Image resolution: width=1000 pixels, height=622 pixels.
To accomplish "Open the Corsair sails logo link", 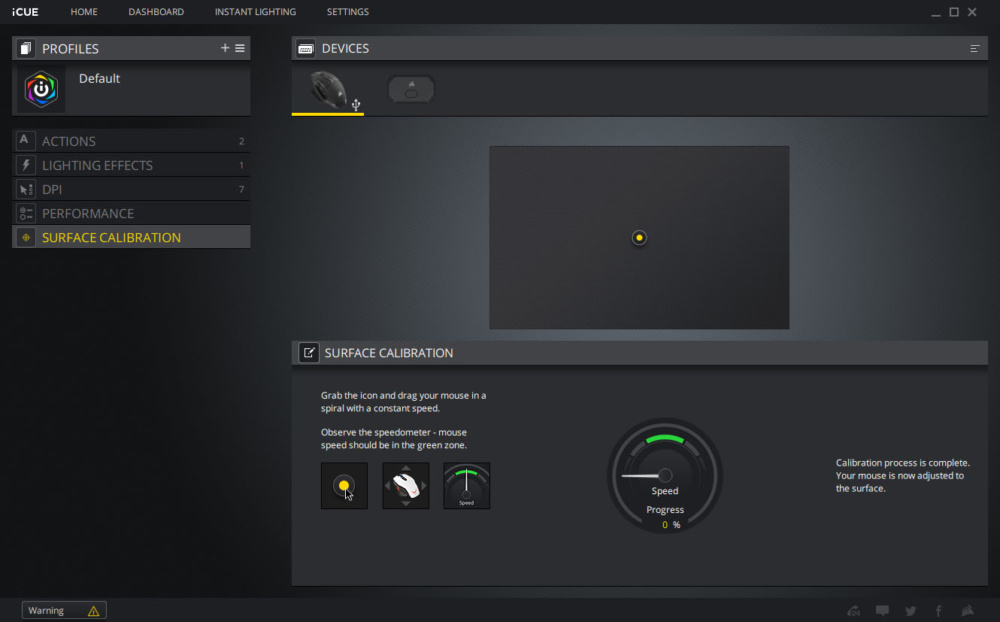I will pyautogui.click(x=967, y=611).
